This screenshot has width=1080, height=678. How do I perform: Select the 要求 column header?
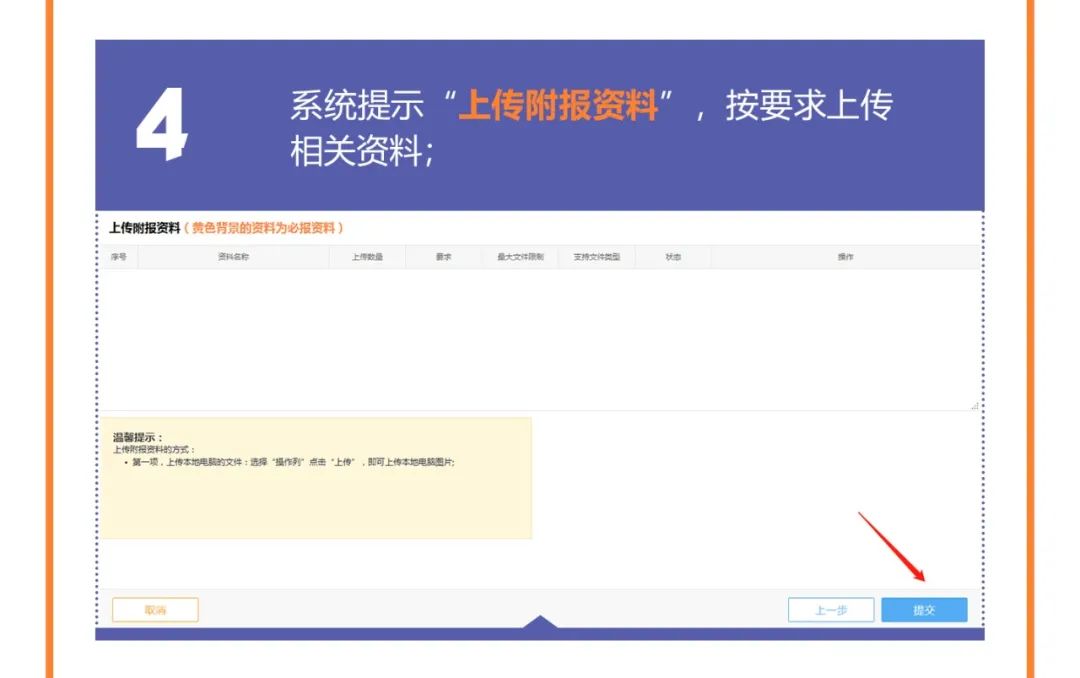click(444, 257)
